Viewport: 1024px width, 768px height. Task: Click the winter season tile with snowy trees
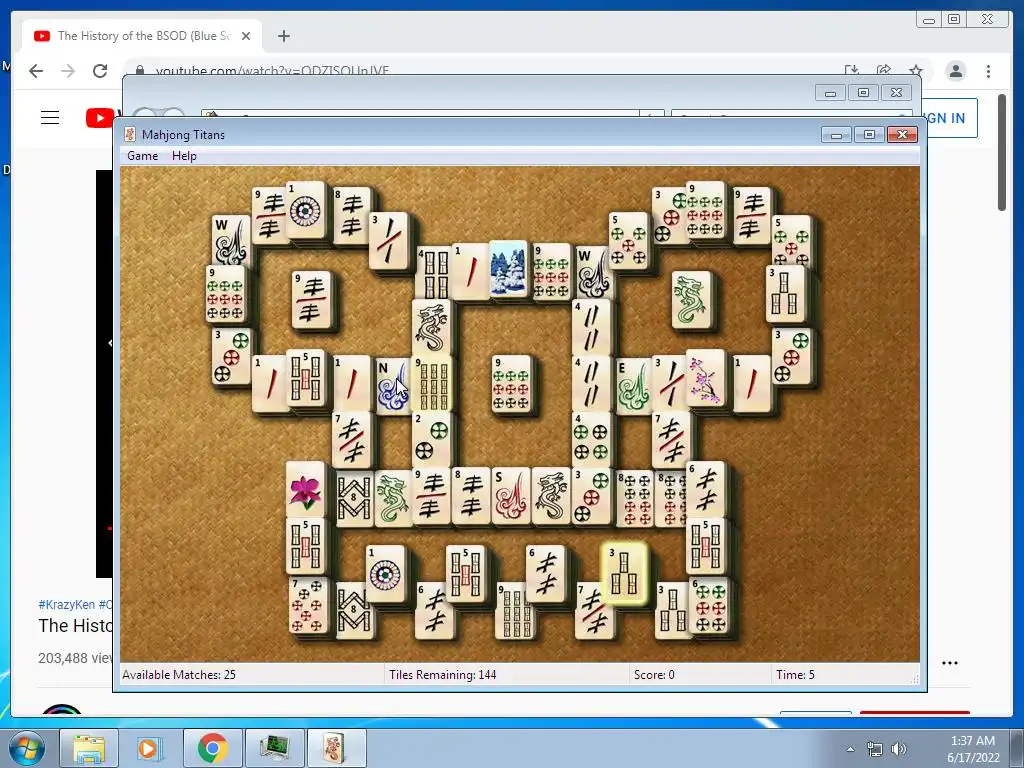[508, 269]
